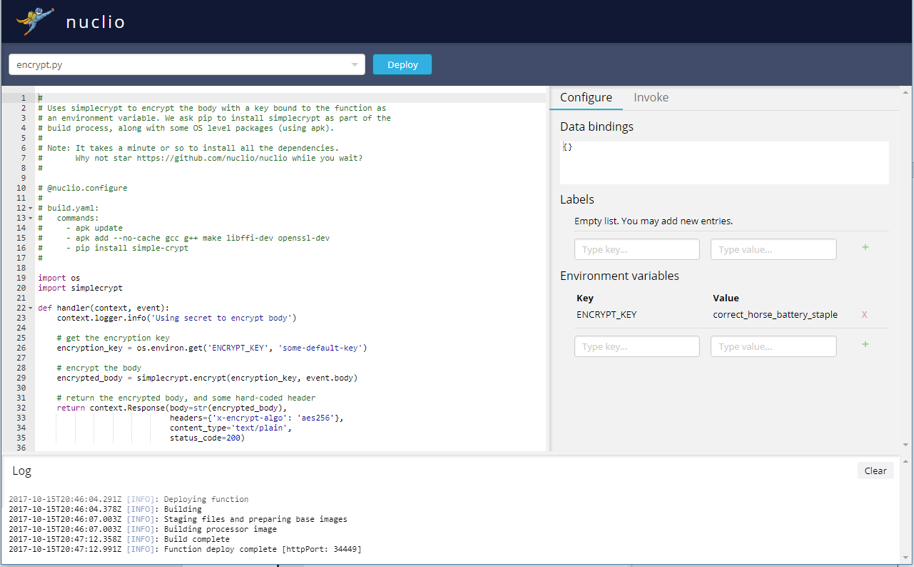
Task: Select the environment variable key input field
Action: click(x=637, y=346)
